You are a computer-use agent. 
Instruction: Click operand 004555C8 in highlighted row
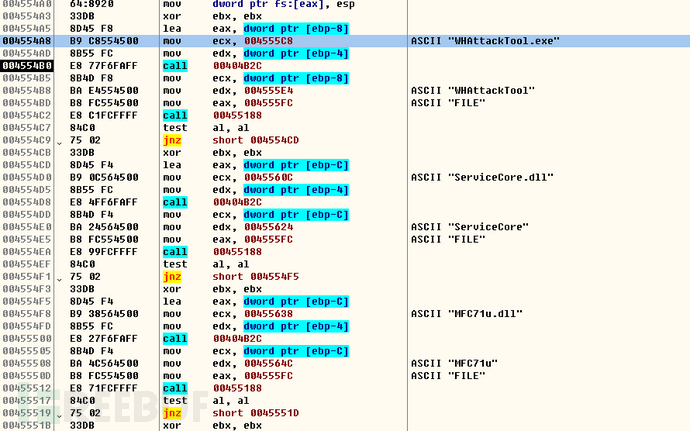pyautogui.click(x=268, y=41)
